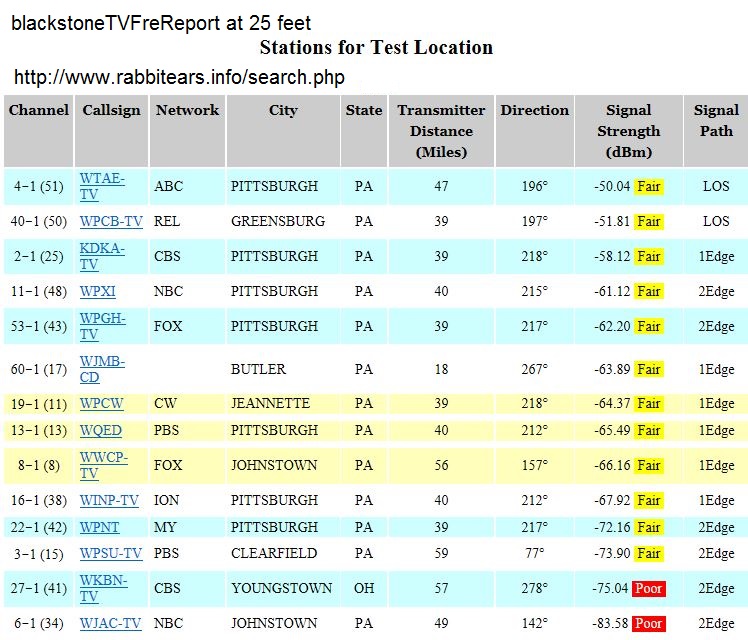Click the Signal Strength (dBm) column header
This screenshot has height=640, width=748.
(x=628, y=131)
